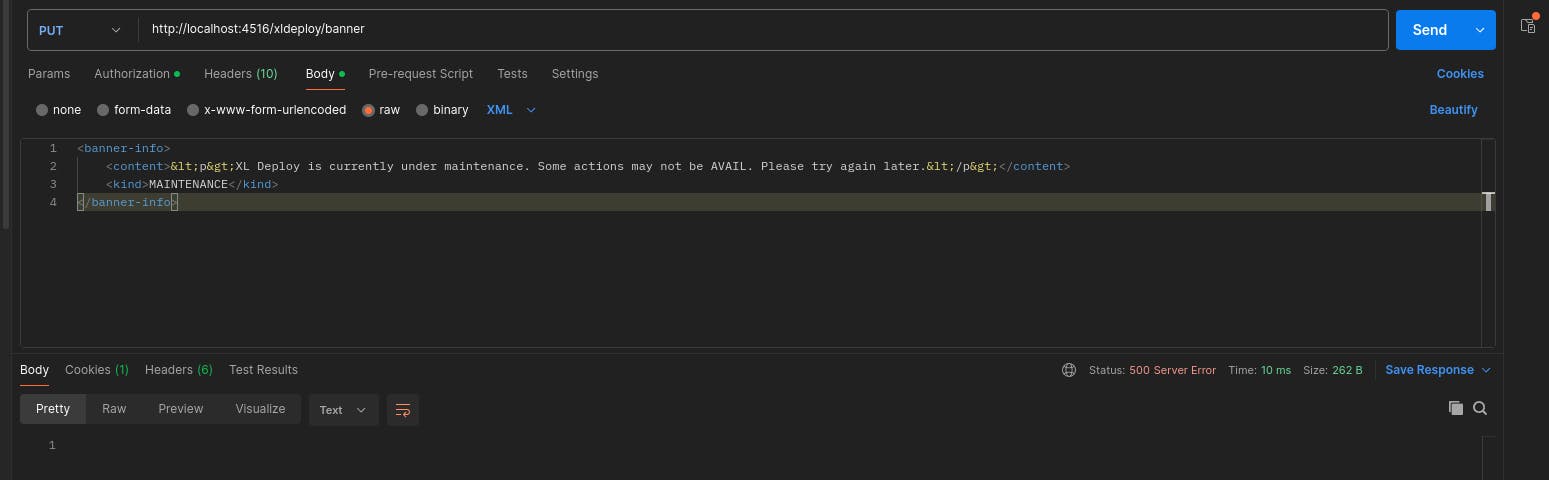Viewport: 1549px width, 480px height.
Task: Open the Text response format dropdown
Action: [343, 410]
